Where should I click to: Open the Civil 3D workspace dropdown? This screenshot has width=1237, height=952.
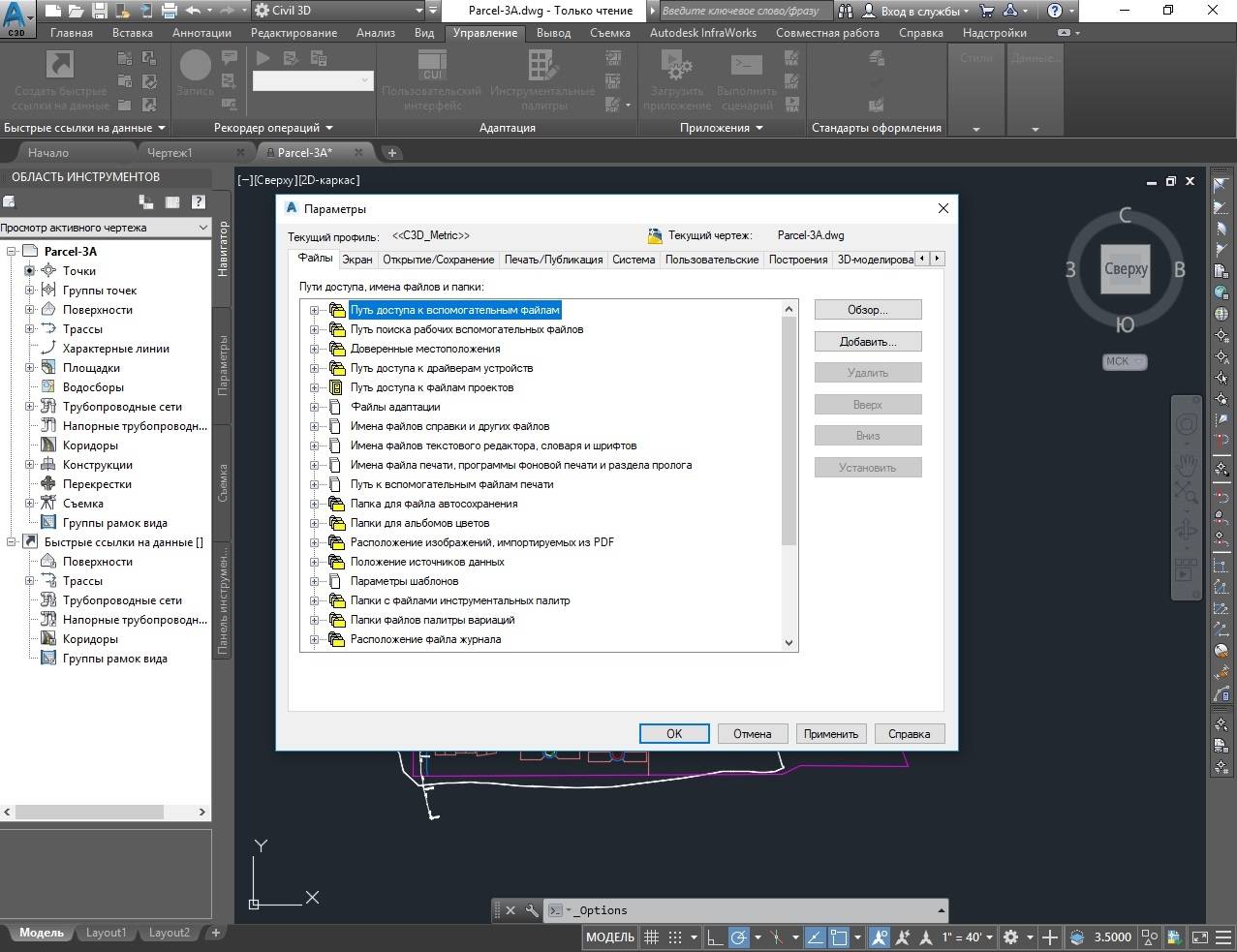point(338,11)
